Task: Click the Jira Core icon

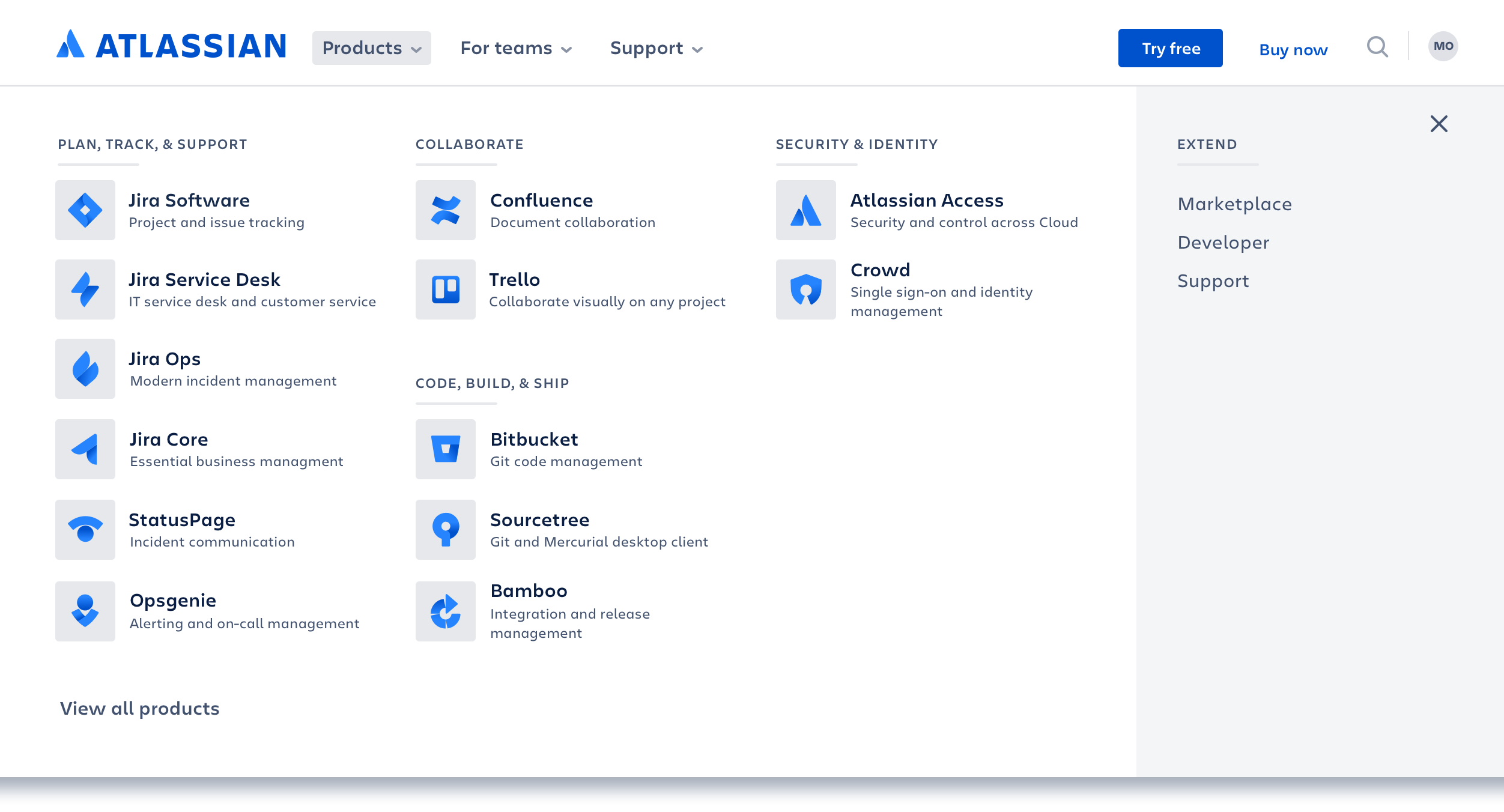Action: click(85, 449)
